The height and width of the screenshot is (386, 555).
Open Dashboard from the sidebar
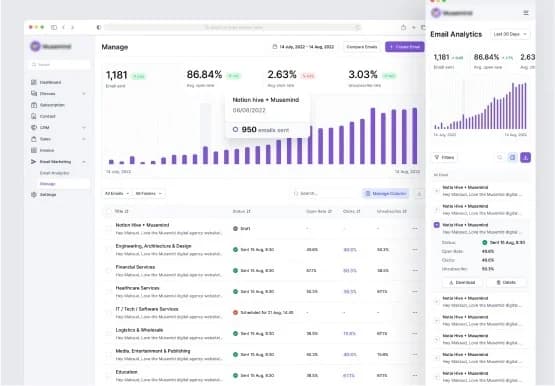(x=50, y=82)
